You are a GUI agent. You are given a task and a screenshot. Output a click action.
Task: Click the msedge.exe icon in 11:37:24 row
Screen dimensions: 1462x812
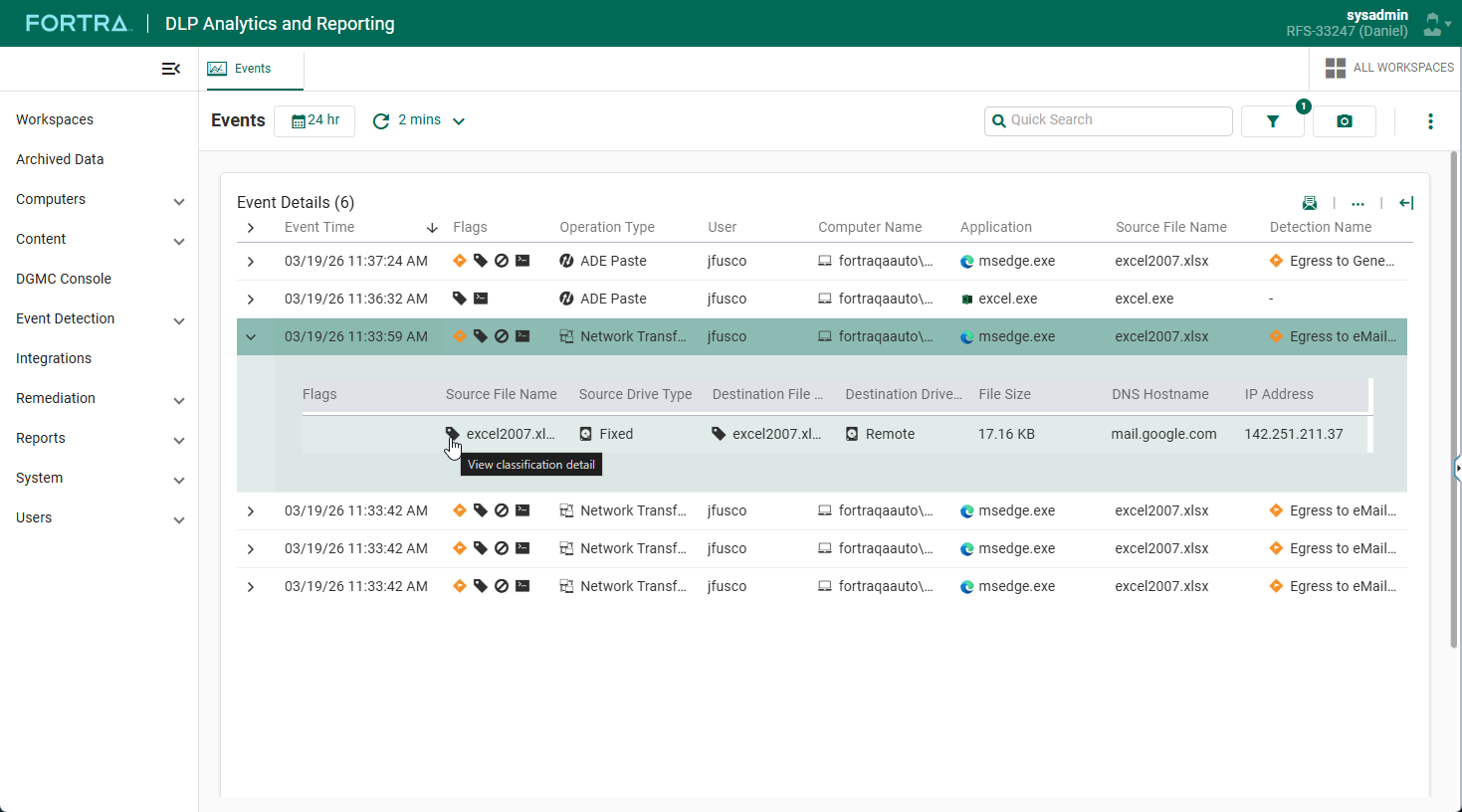[x=966, y=262]
